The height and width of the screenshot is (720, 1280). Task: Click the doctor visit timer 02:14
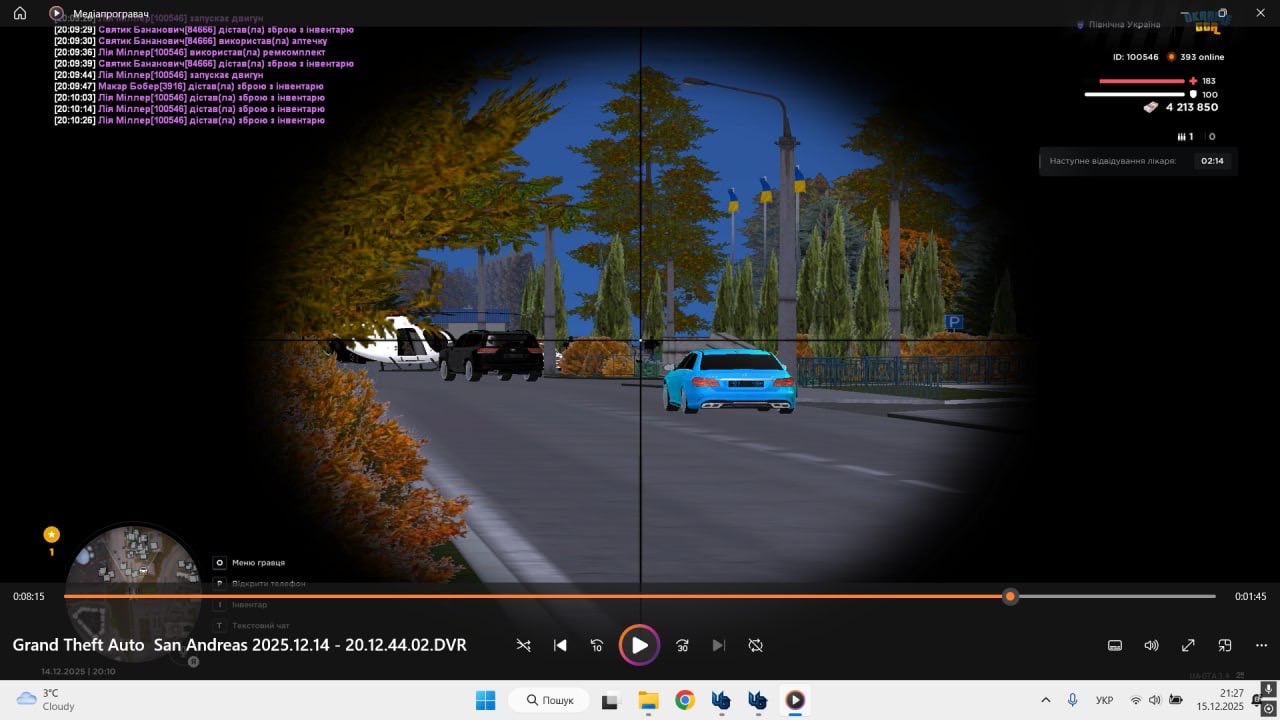(1212, 160)
